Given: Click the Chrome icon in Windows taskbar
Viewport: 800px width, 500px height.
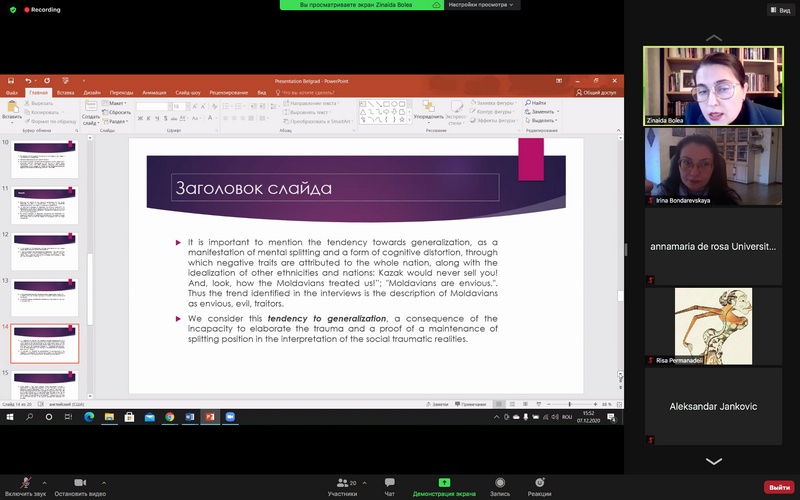Looking at the screenshot, I should coord(169,417).
